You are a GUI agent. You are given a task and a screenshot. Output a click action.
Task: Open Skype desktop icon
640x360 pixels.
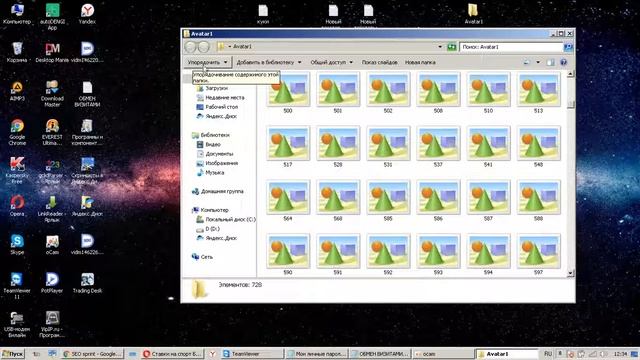pos(17,244)
